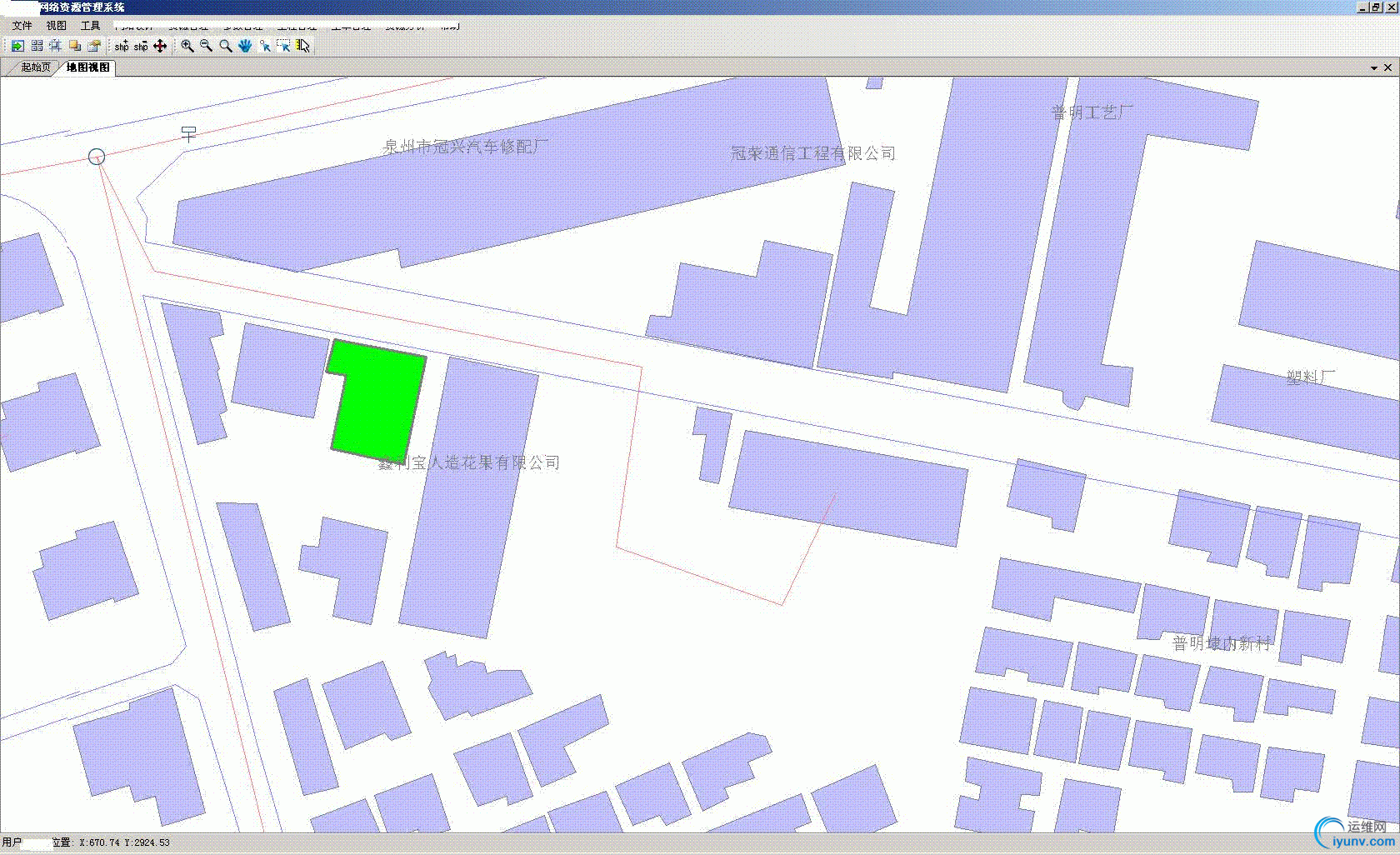This screenshot has height=855, width=1400.
Task: Click the overlapping yellow squares layer icon
Action: click(74, 46)
